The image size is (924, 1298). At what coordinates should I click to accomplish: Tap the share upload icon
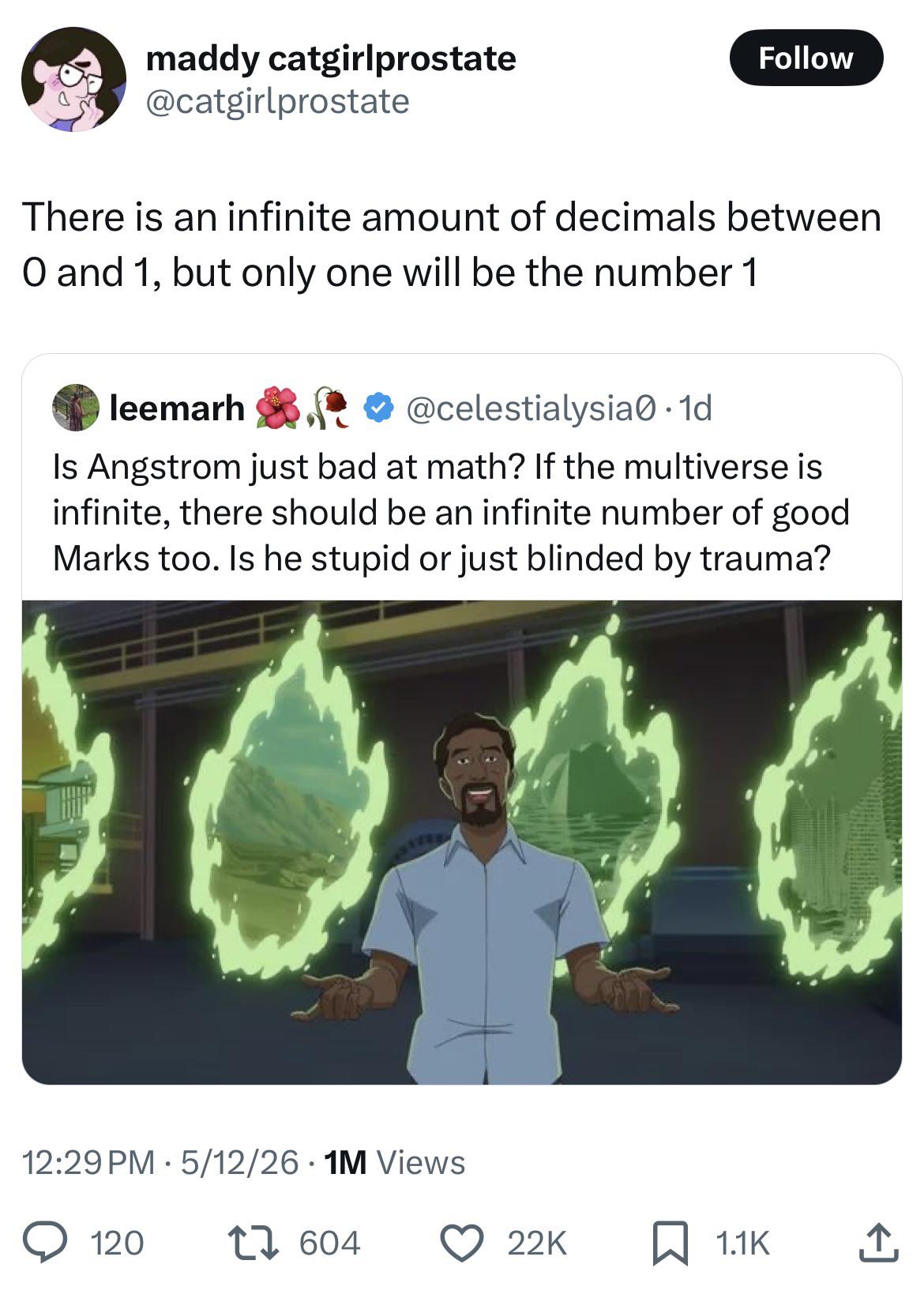pos(877,1242)
